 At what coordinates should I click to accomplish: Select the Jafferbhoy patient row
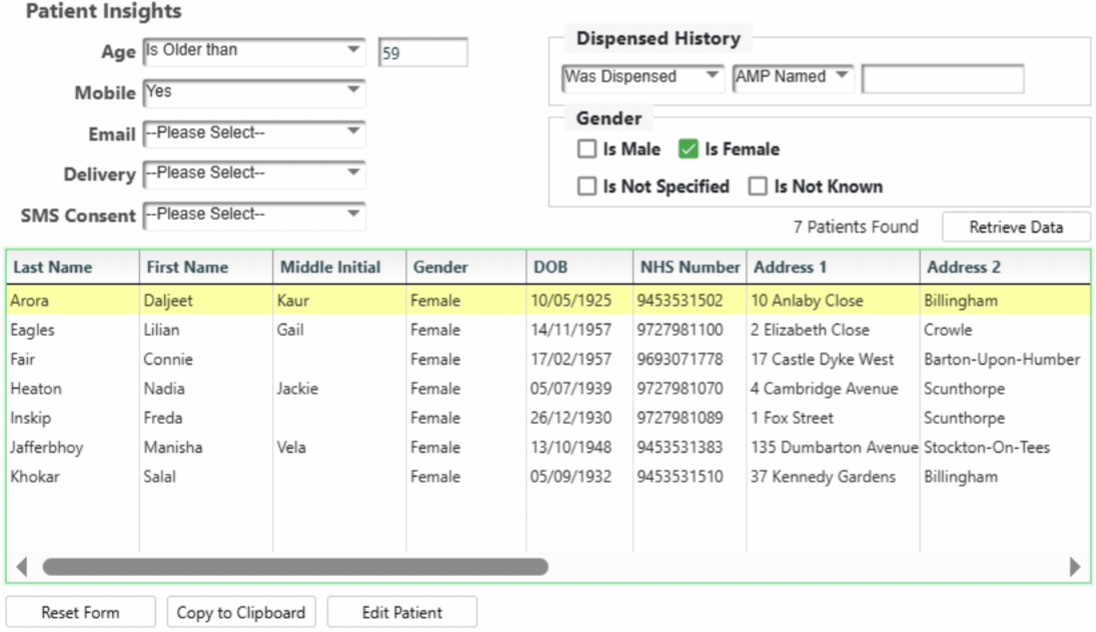[47, 448]
